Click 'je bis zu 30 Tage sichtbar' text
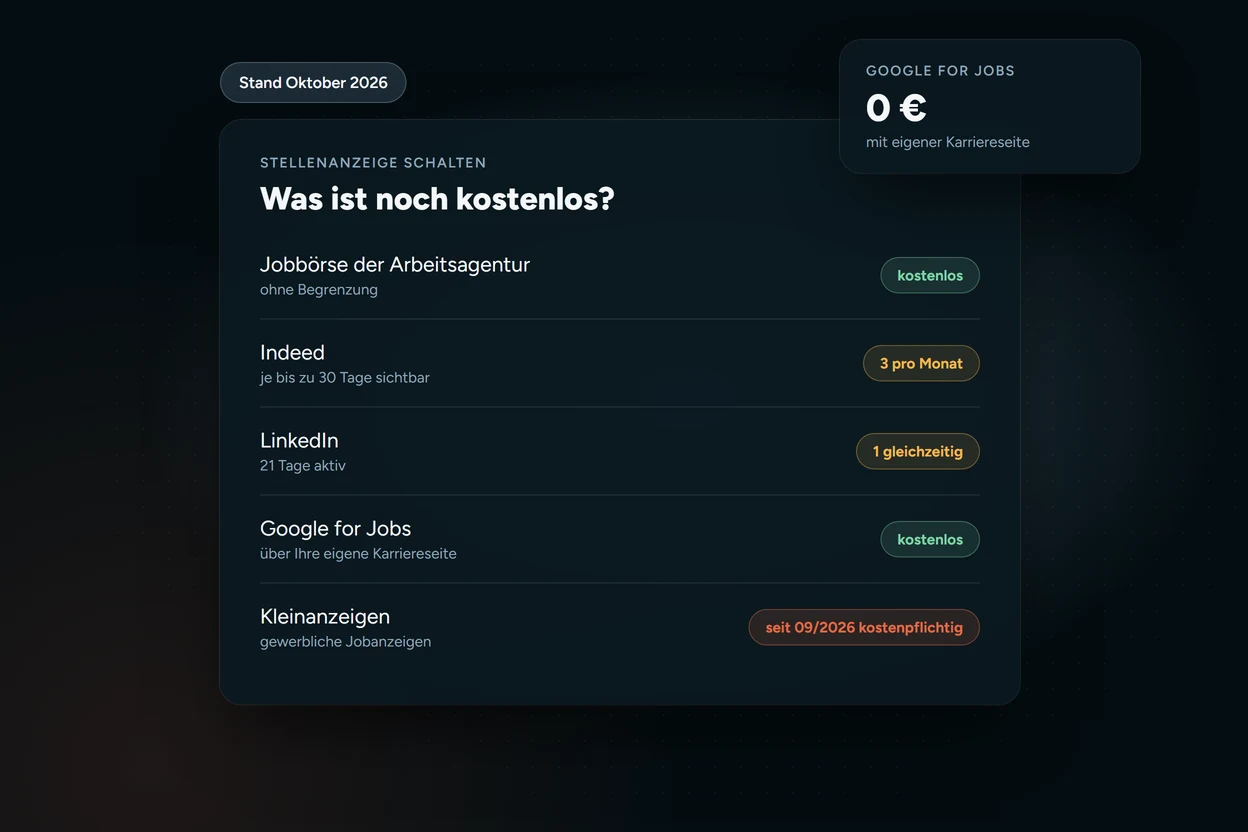 pos(345,378)
